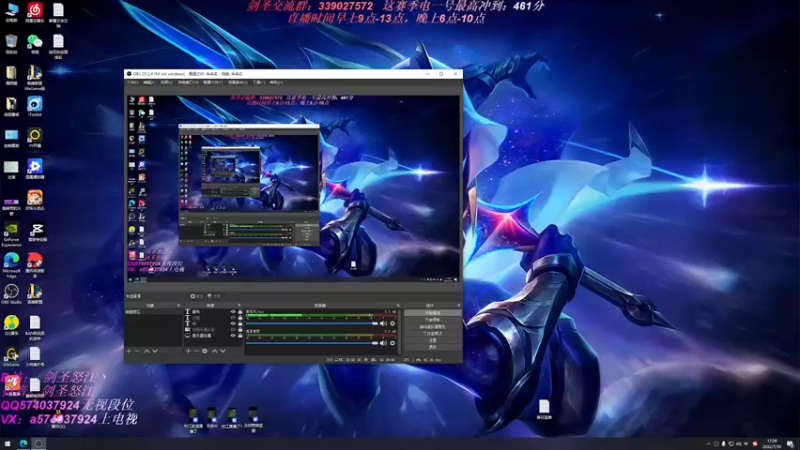Open the WeGame desktop shortcut
Image resolution: width=800 pixels, height=450 pixels.
click(x=11, y=356)
